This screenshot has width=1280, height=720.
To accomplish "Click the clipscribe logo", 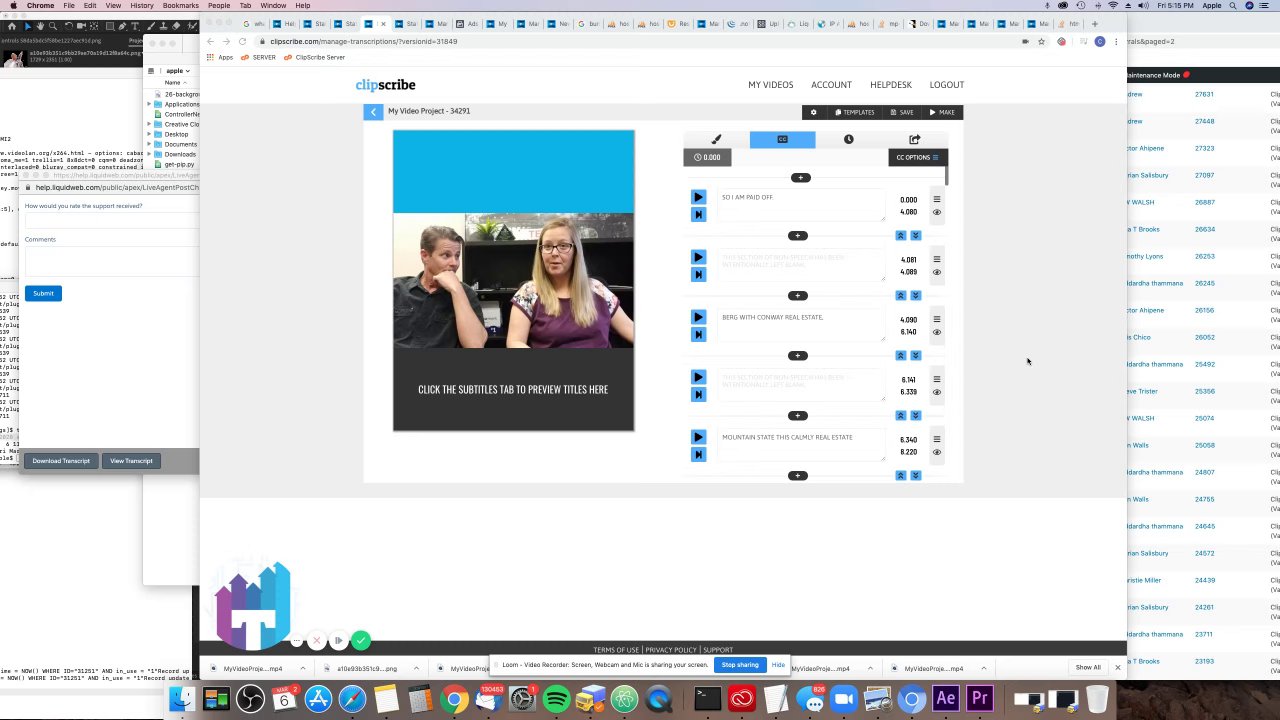I will point(385,85).
